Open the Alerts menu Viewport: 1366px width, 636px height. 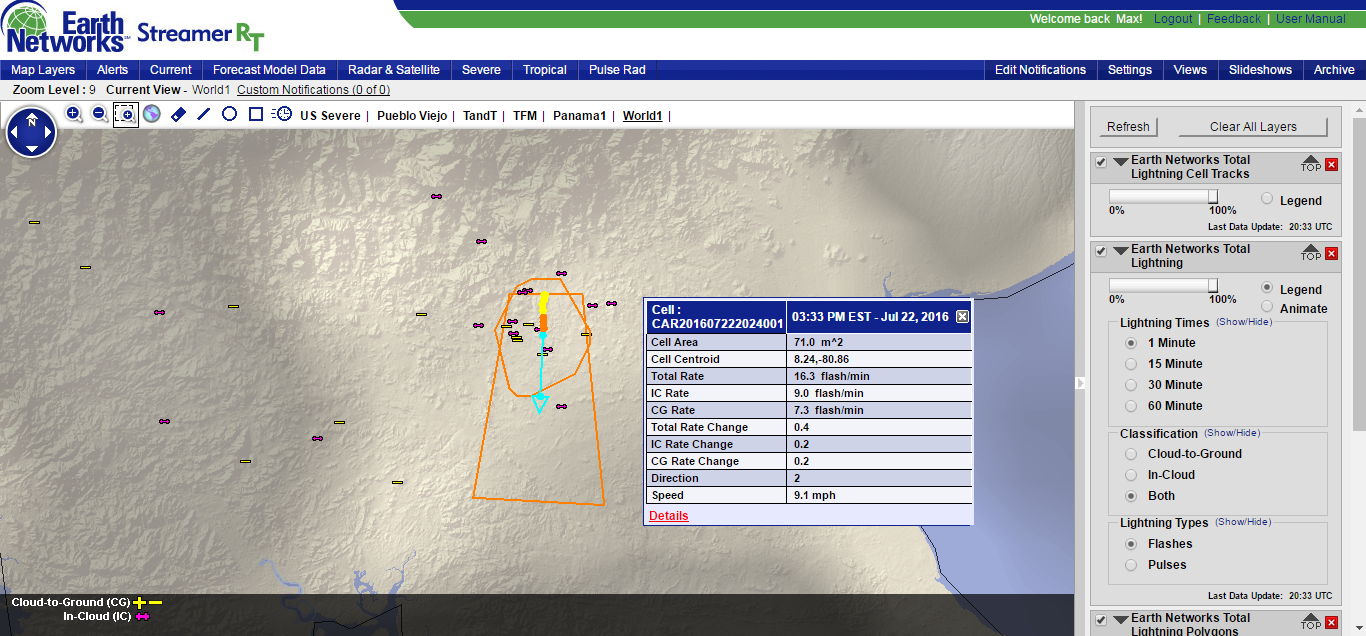[113, 70]
